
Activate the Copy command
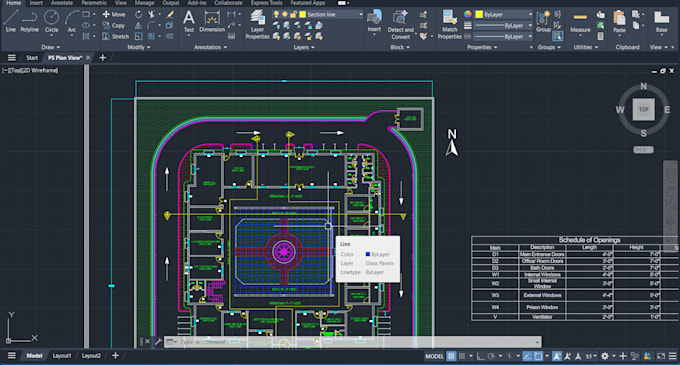click(114, 26)
